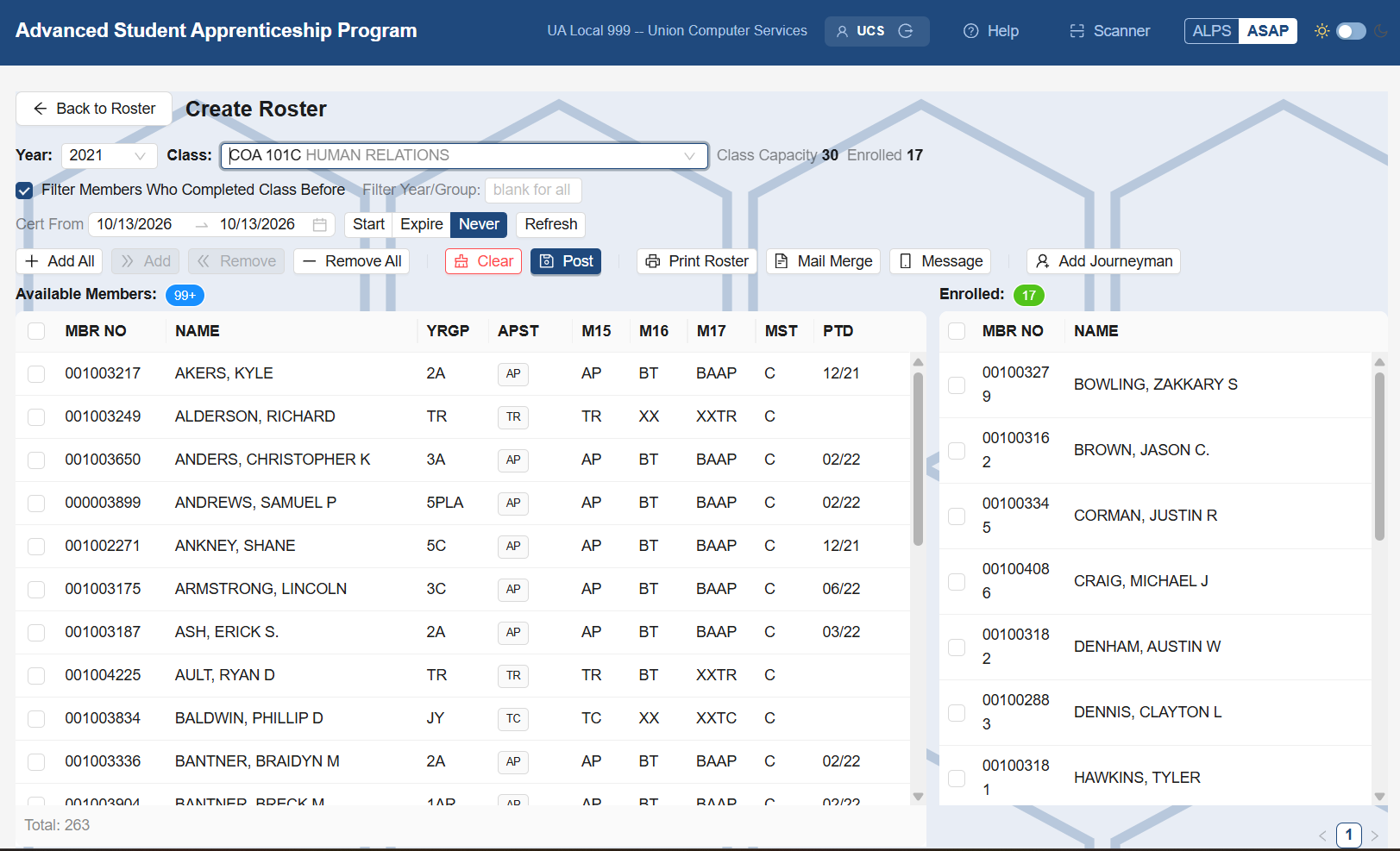Open Mail Merge

pos(823,261)
